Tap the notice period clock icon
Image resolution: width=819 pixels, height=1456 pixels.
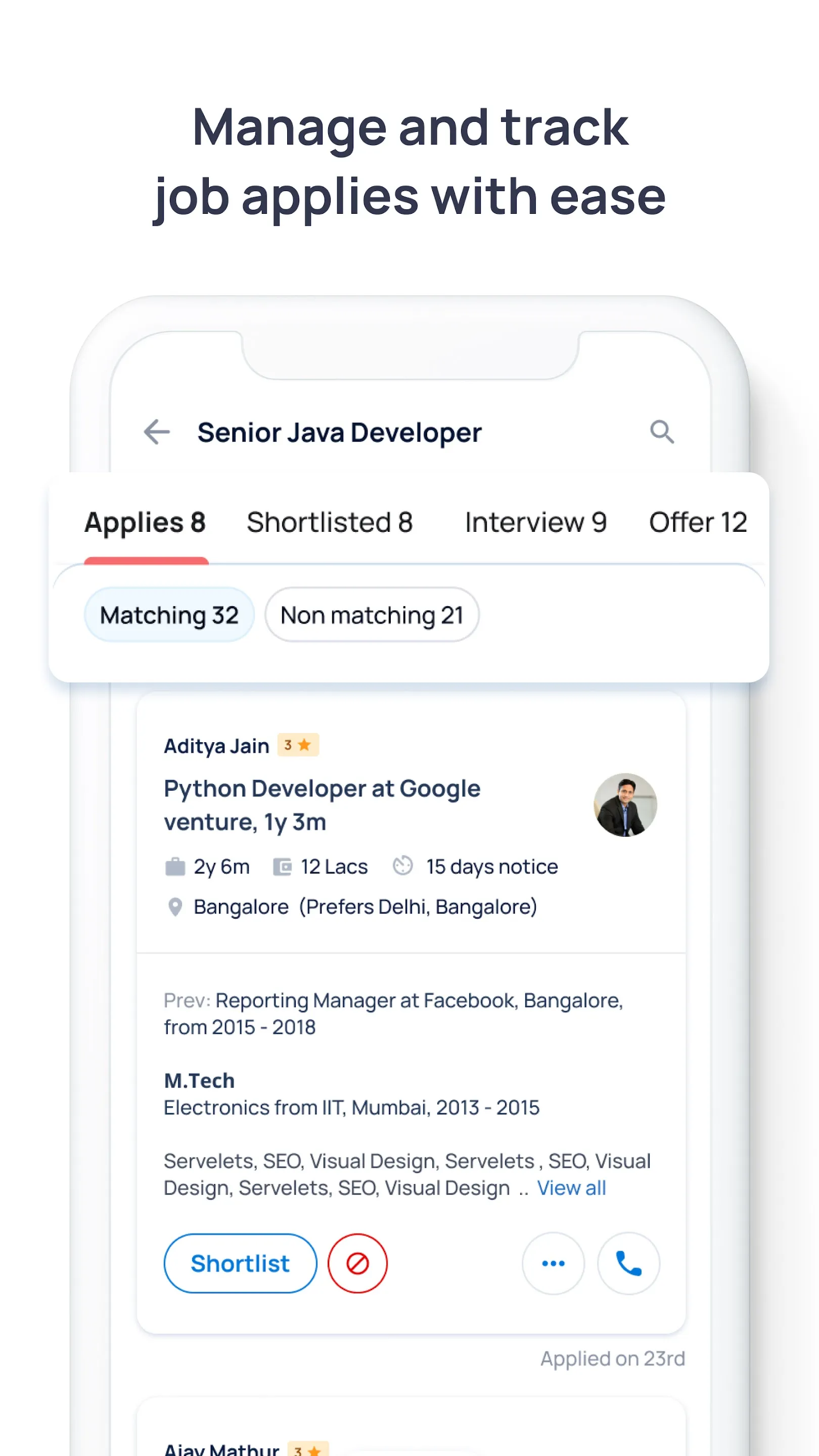(403, 866)
